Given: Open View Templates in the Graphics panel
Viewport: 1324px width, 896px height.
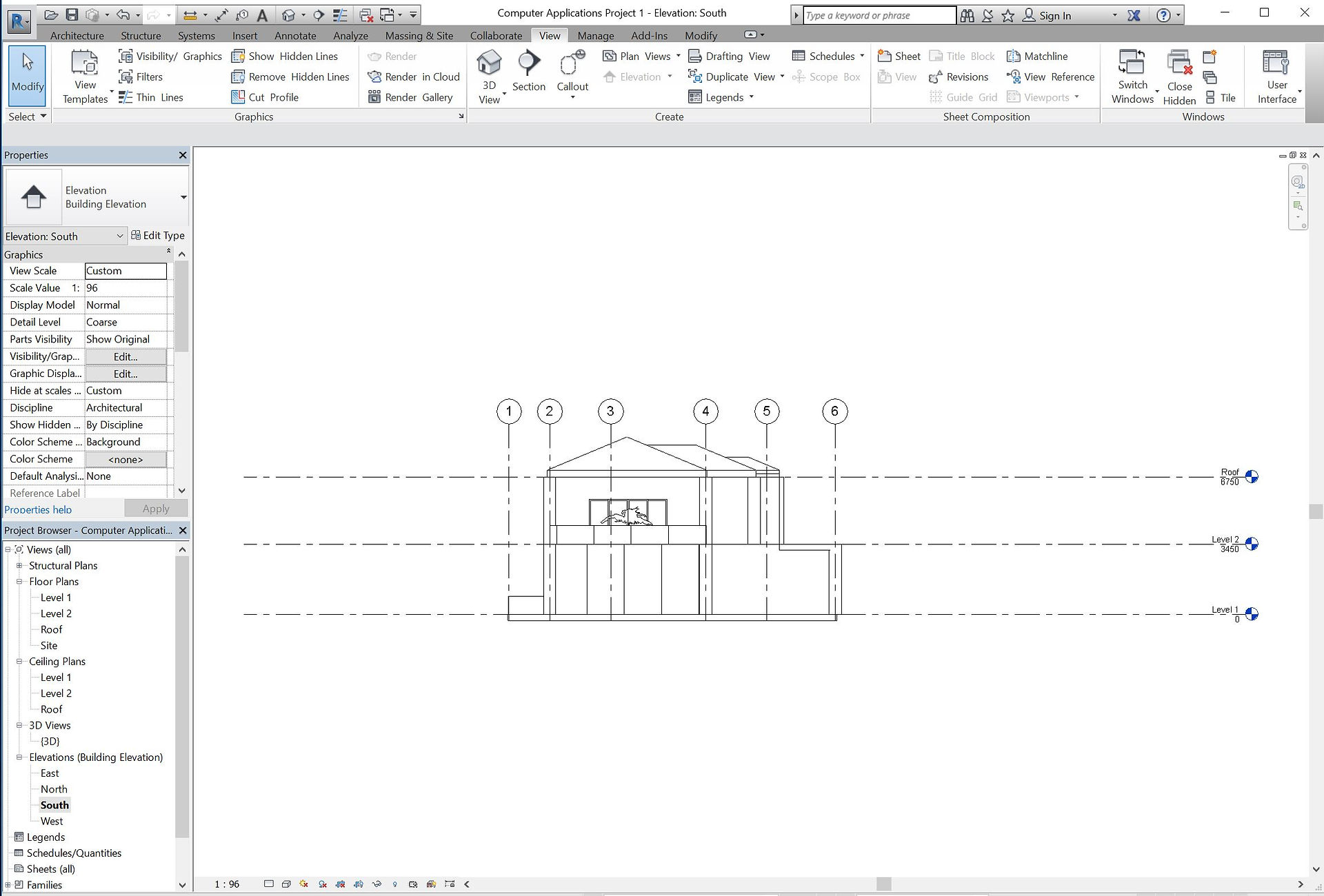Looking at the screenshot, I should tap(86, 77).
